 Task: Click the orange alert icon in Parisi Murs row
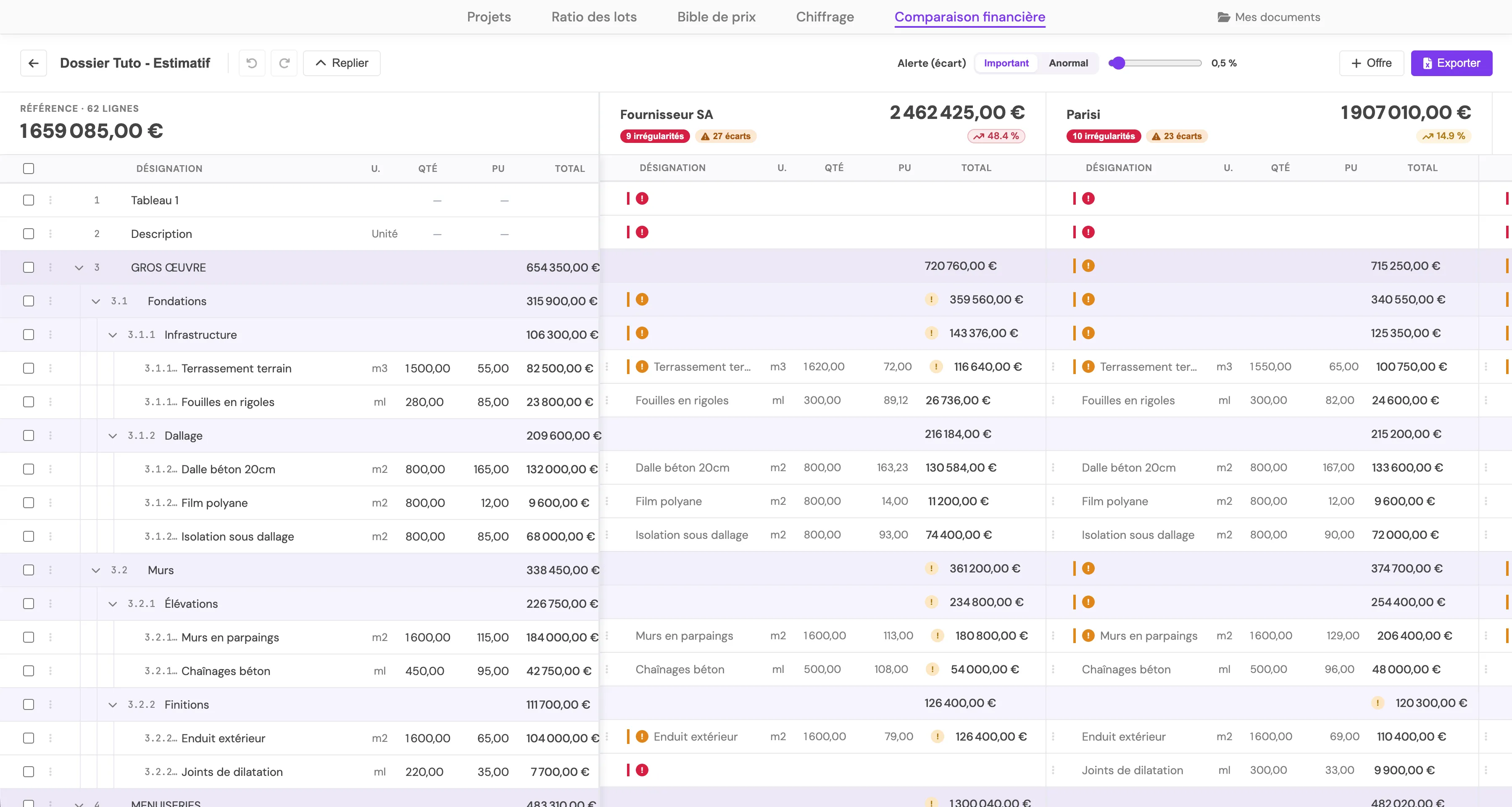point(1088,569)
